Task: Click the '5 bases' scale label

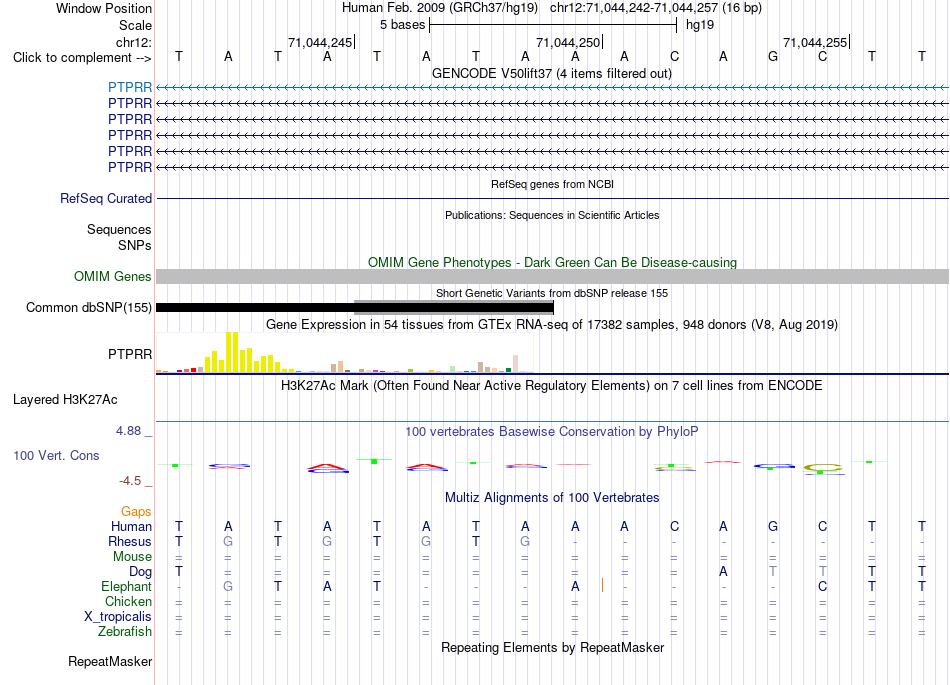Action: tap(402, 25)
